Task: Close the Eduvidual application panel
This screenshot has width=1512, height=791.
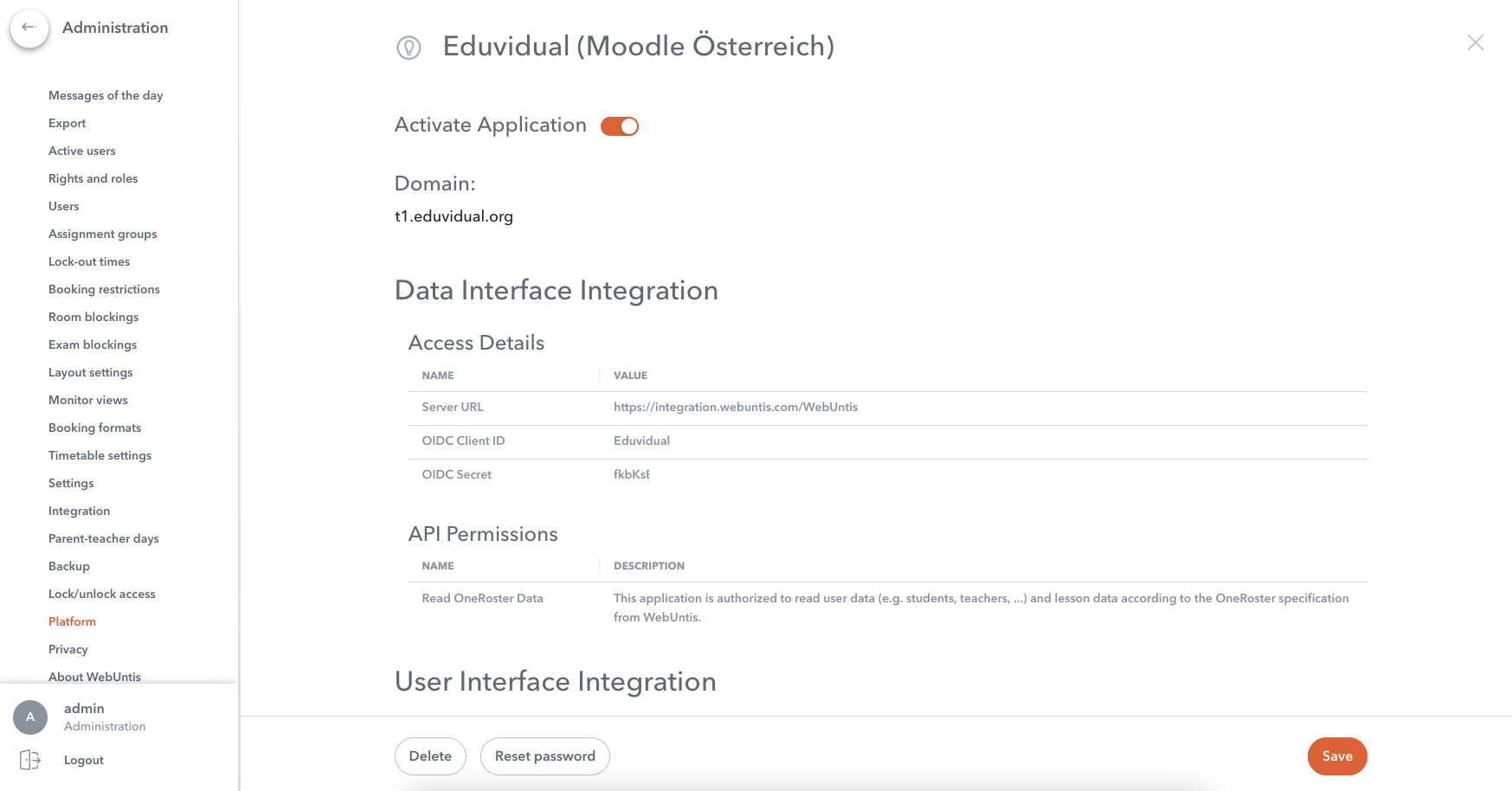Action: click(x=1475, y=42)
